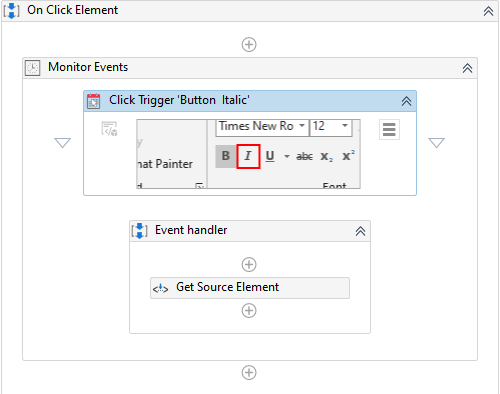Collapse the On Click Element sequence
Screen dimensions: 500x394
(x=488, y=11)
